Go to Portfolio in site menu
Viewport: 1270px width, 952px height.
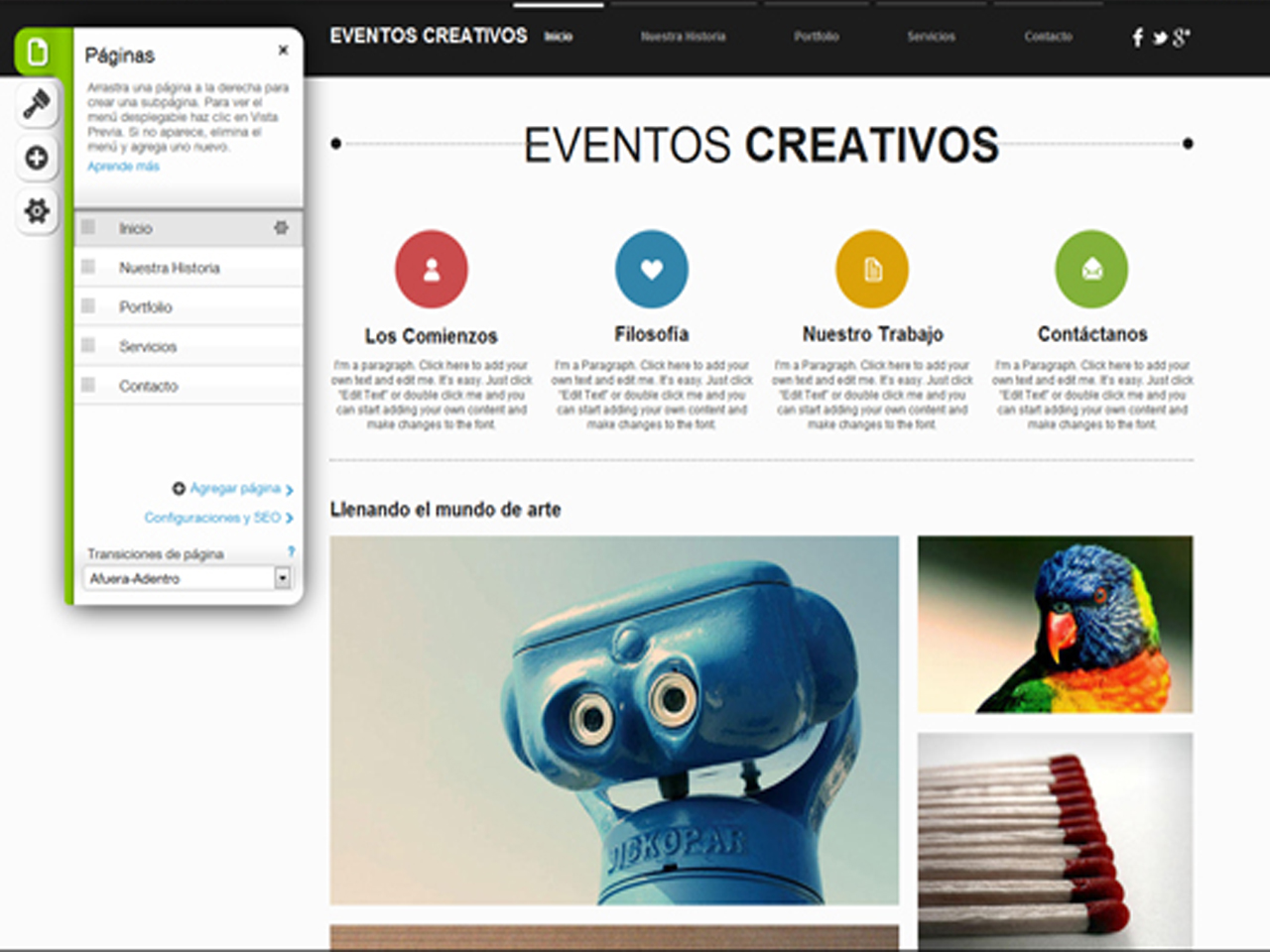[817, 37]
